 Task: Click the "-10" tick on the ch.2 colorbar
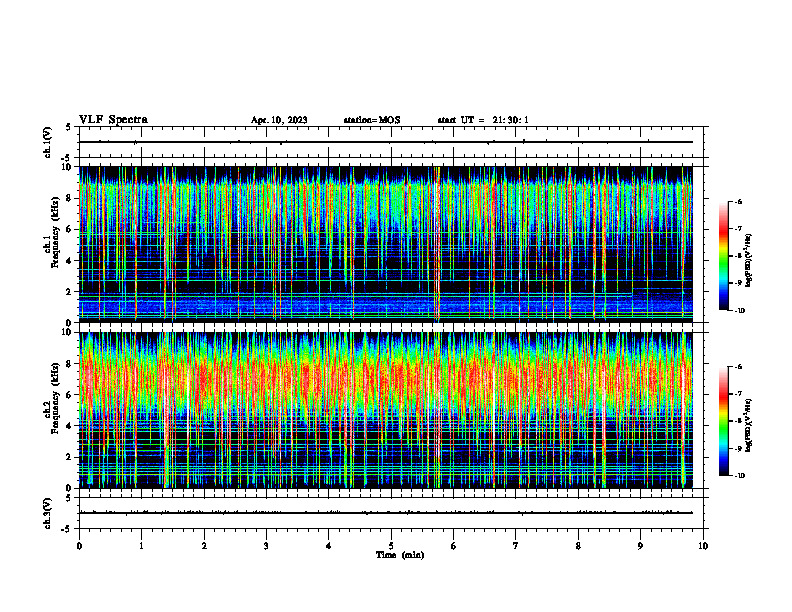(x=739, y=476)
